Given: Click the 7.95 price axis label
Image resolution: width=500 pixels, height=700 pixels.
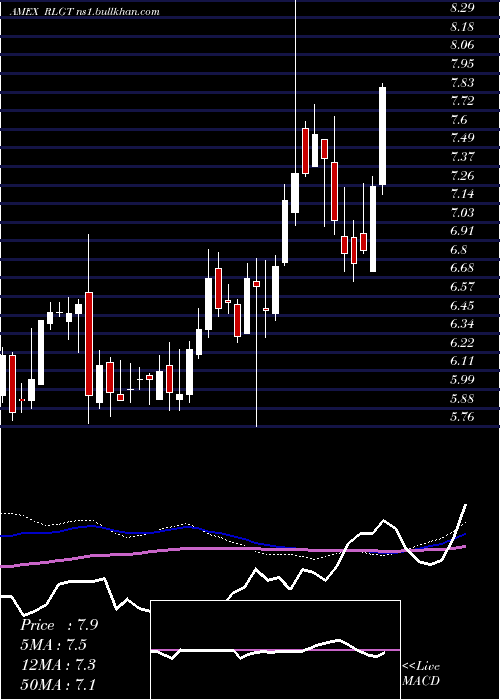Looking at the screenshot, I should (x=462, y=64).
